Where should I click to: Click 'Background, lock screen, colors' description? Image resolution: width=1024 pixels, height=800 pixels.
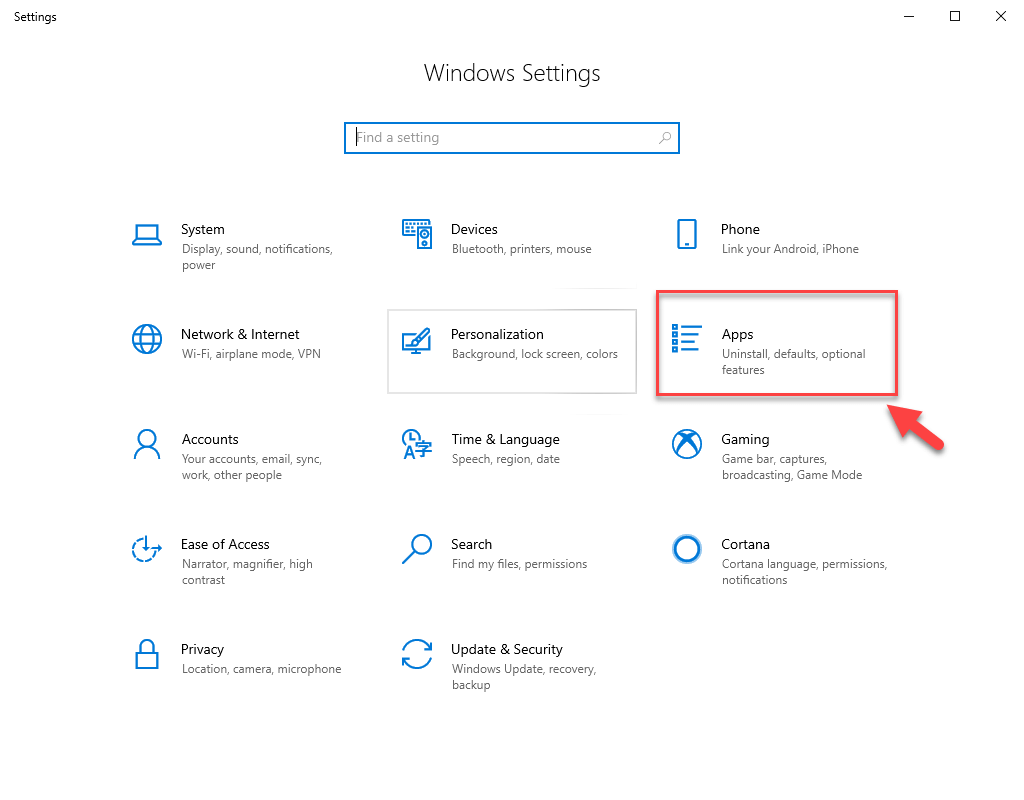(x=534, y=354)
